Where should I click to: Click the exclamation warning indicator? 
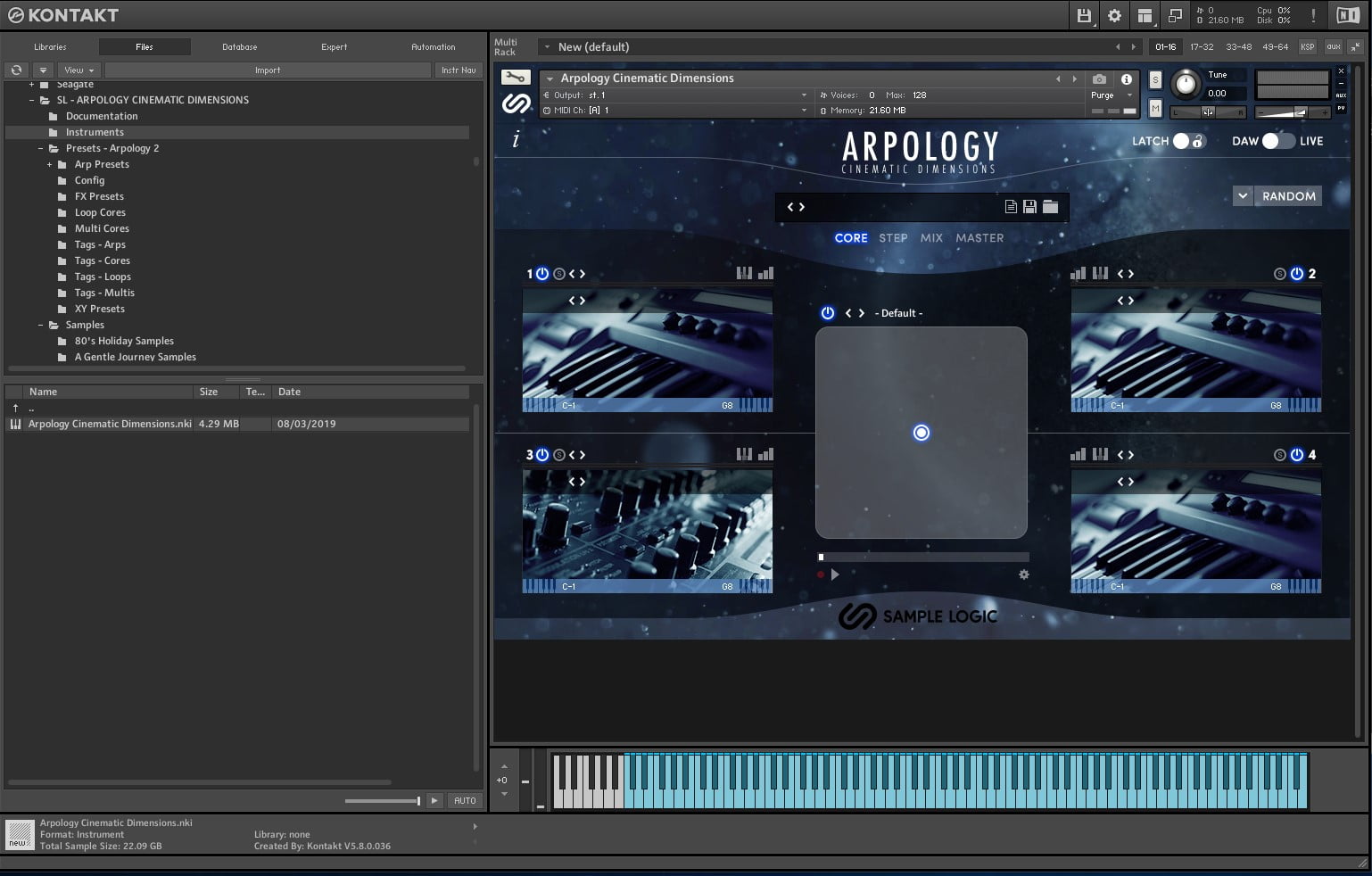(x=1313, y=15)
